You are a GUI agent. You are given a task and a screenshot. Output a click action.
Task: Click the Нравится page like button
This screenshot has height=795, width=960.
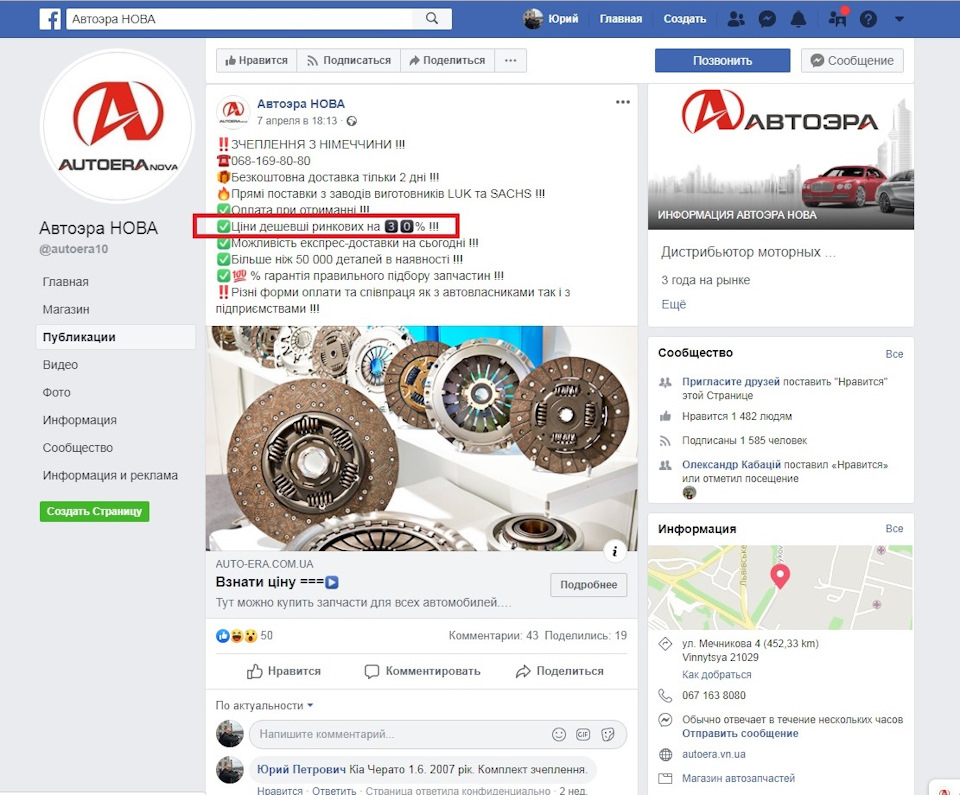click(x=256, y=60)
